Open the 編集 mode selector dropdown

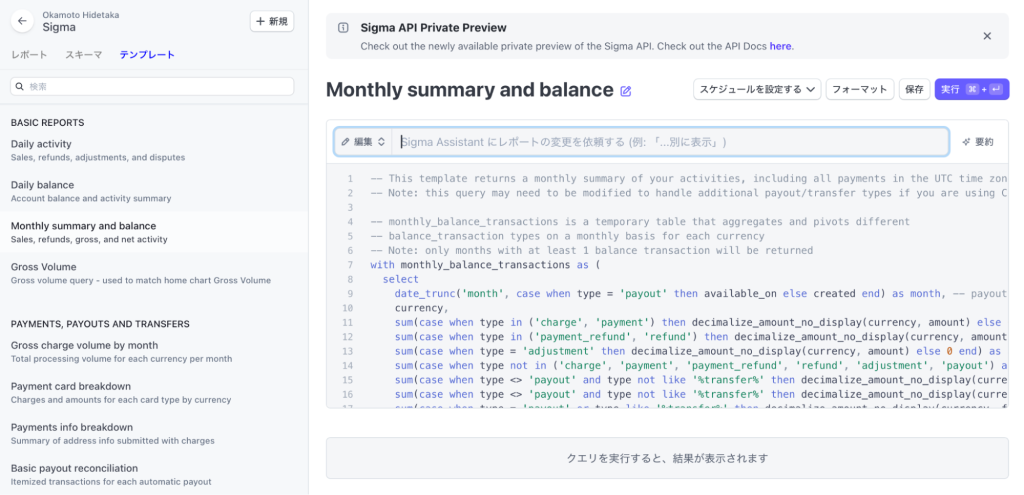pyautogui.click(x=363, y=142)
